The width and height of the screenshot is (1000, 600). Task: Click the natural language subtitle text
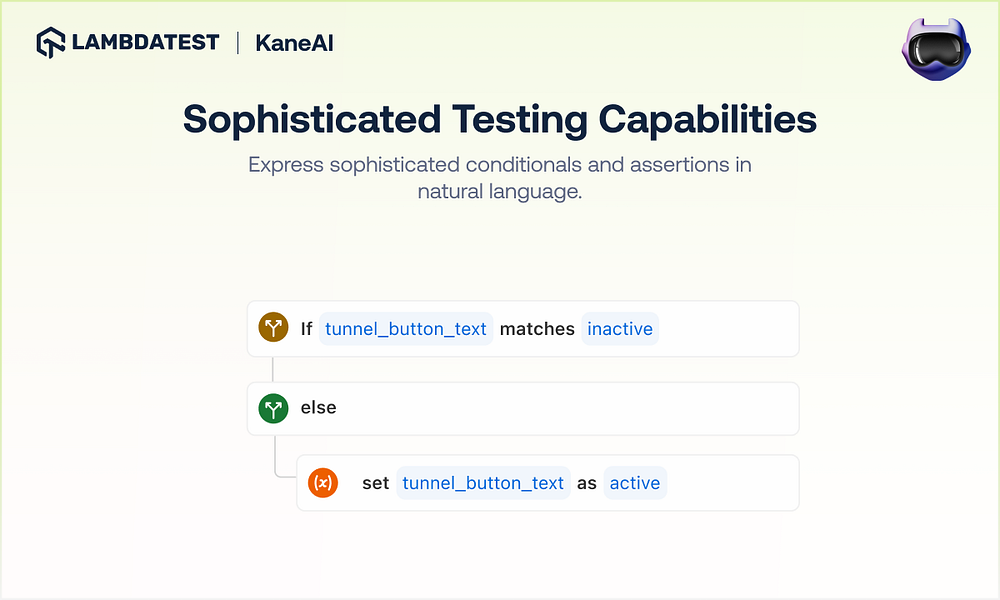coord(500,177)
